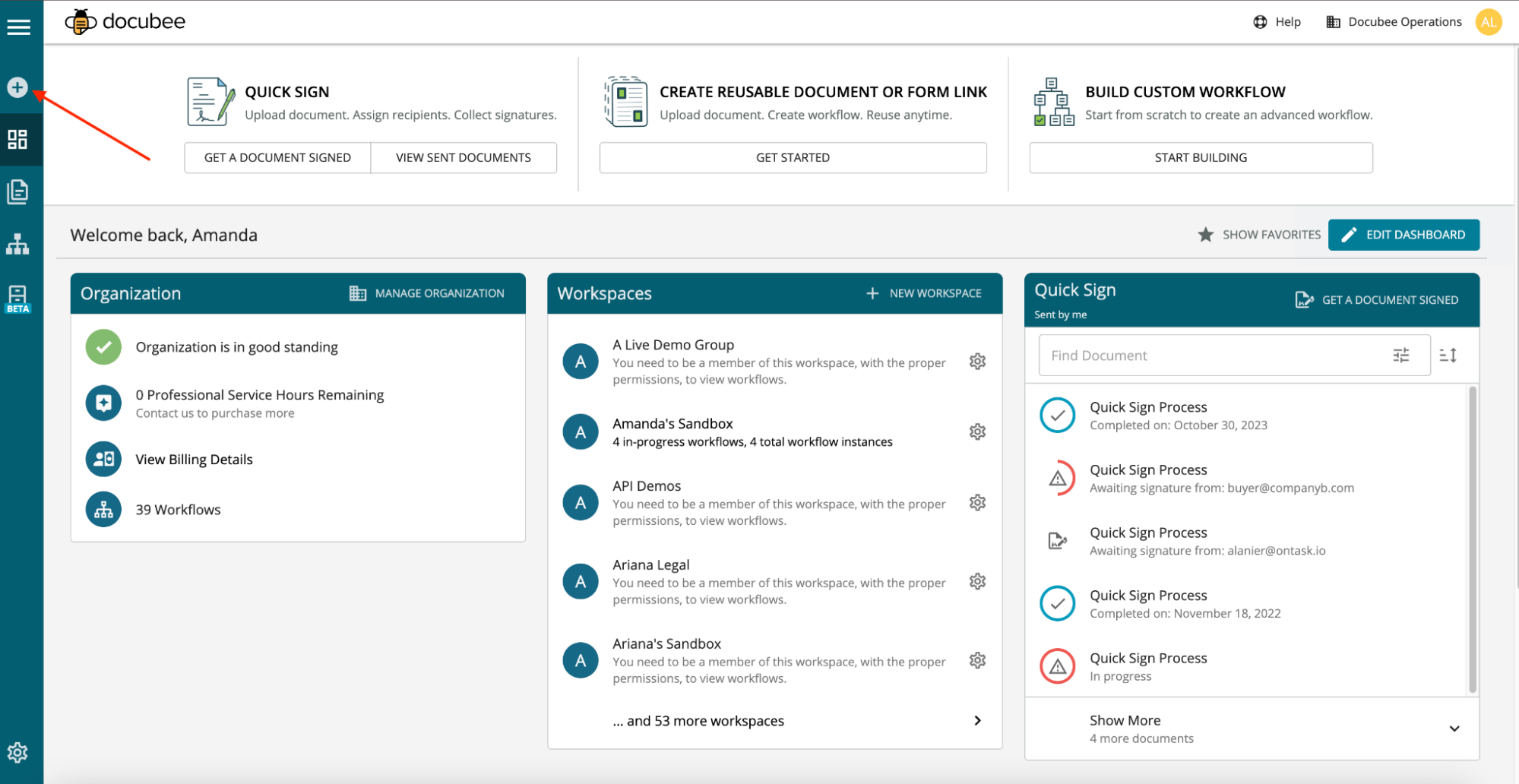This screenshot has width=1519, height=784.
Task: Click GET STARTED for reusable document
Action: coord(793,157)
